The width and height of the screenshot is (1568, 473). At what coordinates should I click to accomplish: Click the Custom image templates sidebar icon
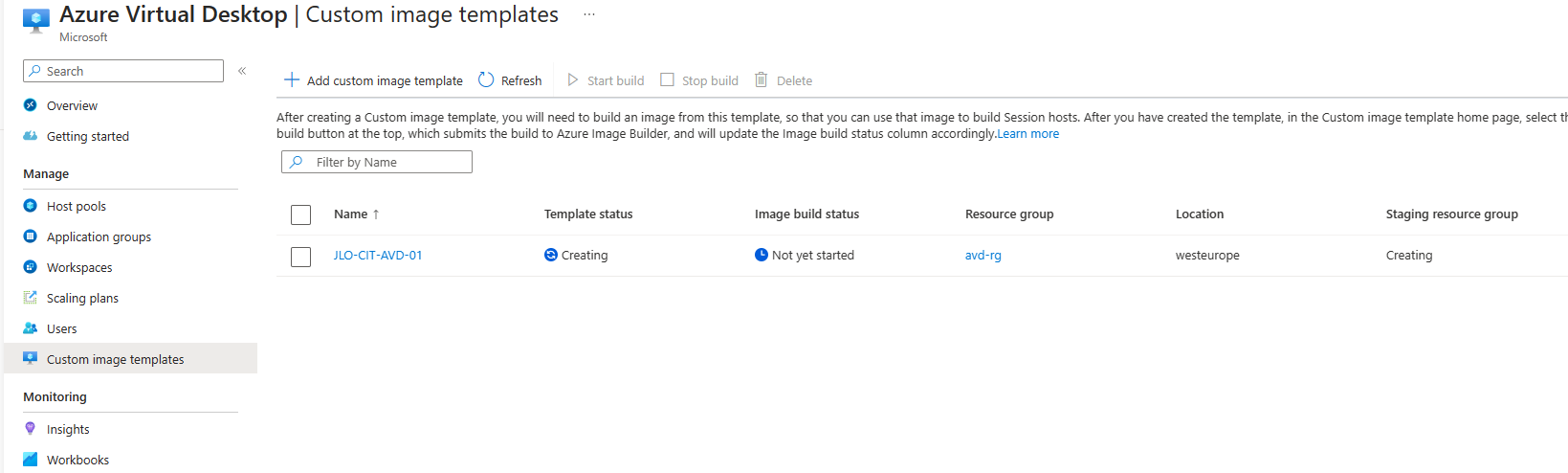[30, 359]
